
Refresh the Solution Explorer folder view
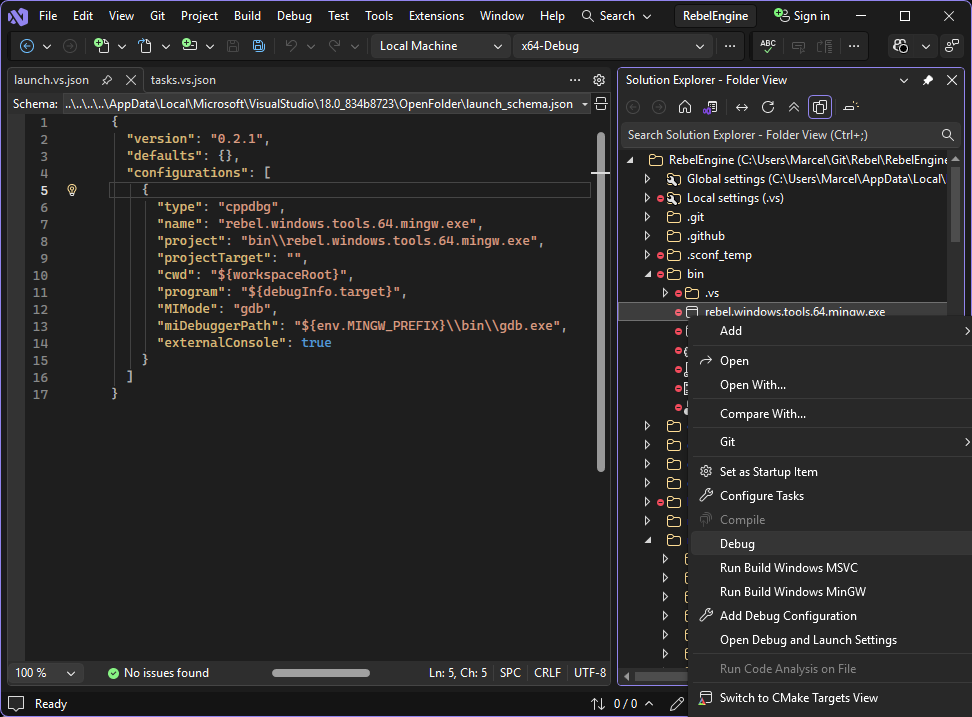pos(767,107)
